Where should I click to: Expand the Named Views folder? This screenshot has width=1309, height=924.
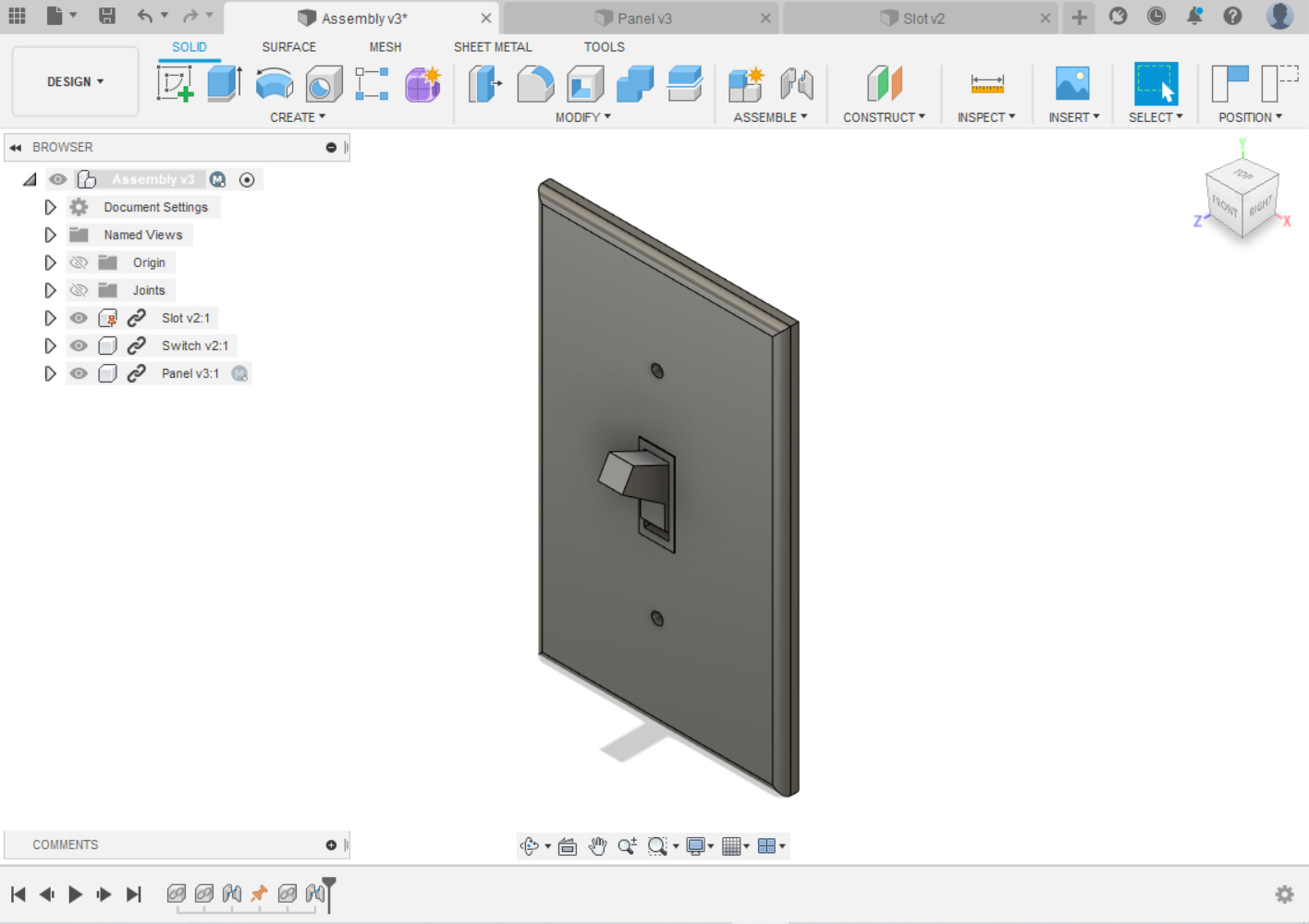coord(51,234)
